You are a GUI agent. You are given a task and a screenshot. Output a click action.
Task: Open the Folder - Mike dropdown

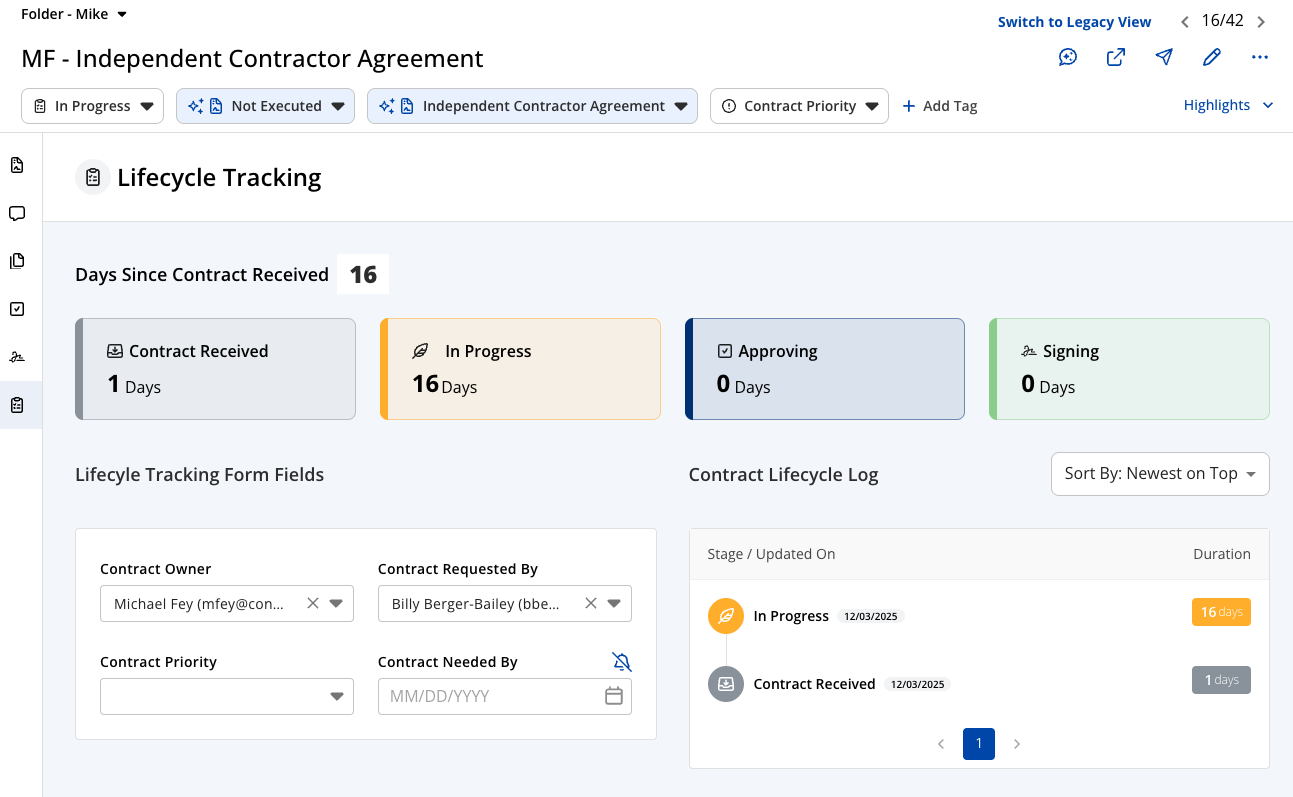(x=75, y=14)
